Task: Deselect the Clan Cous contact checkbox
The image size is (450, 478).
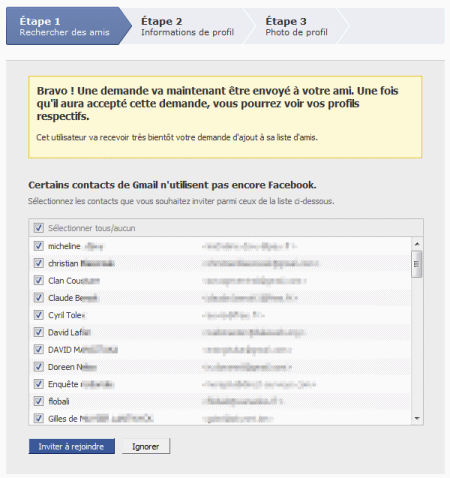Action: 39,280
